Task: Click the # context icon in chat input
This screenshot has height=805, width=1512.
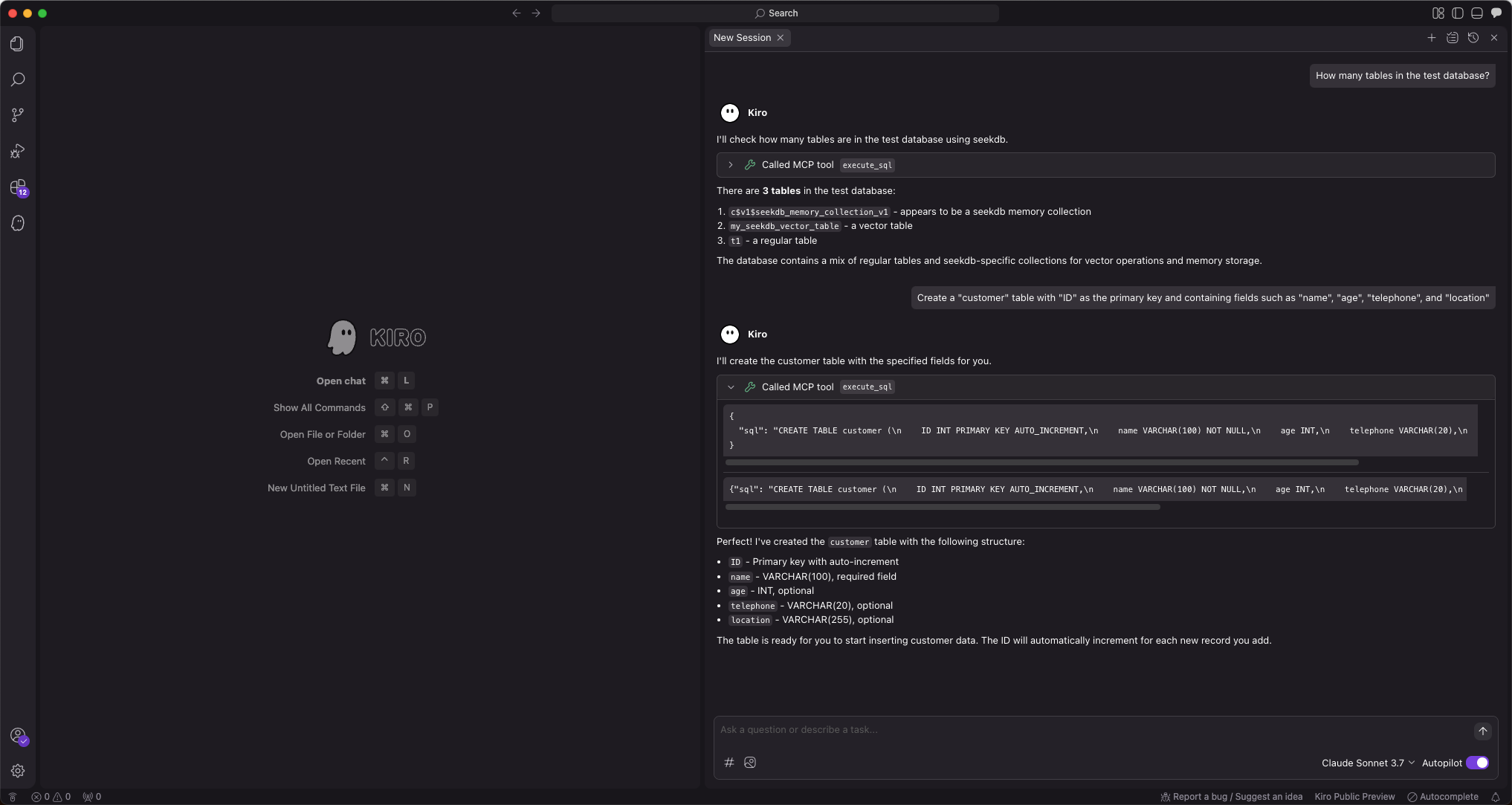Action: tap(729, 763)
